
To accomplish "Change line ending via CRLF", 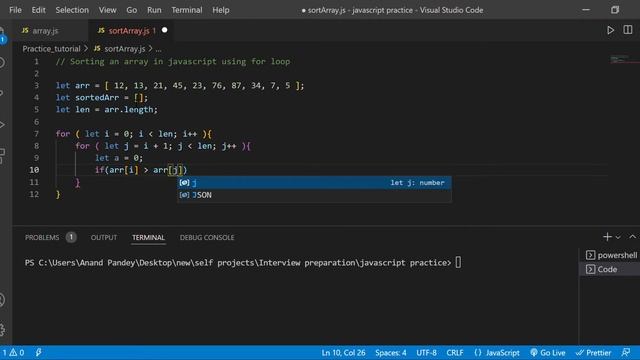I will click(455, 353).
